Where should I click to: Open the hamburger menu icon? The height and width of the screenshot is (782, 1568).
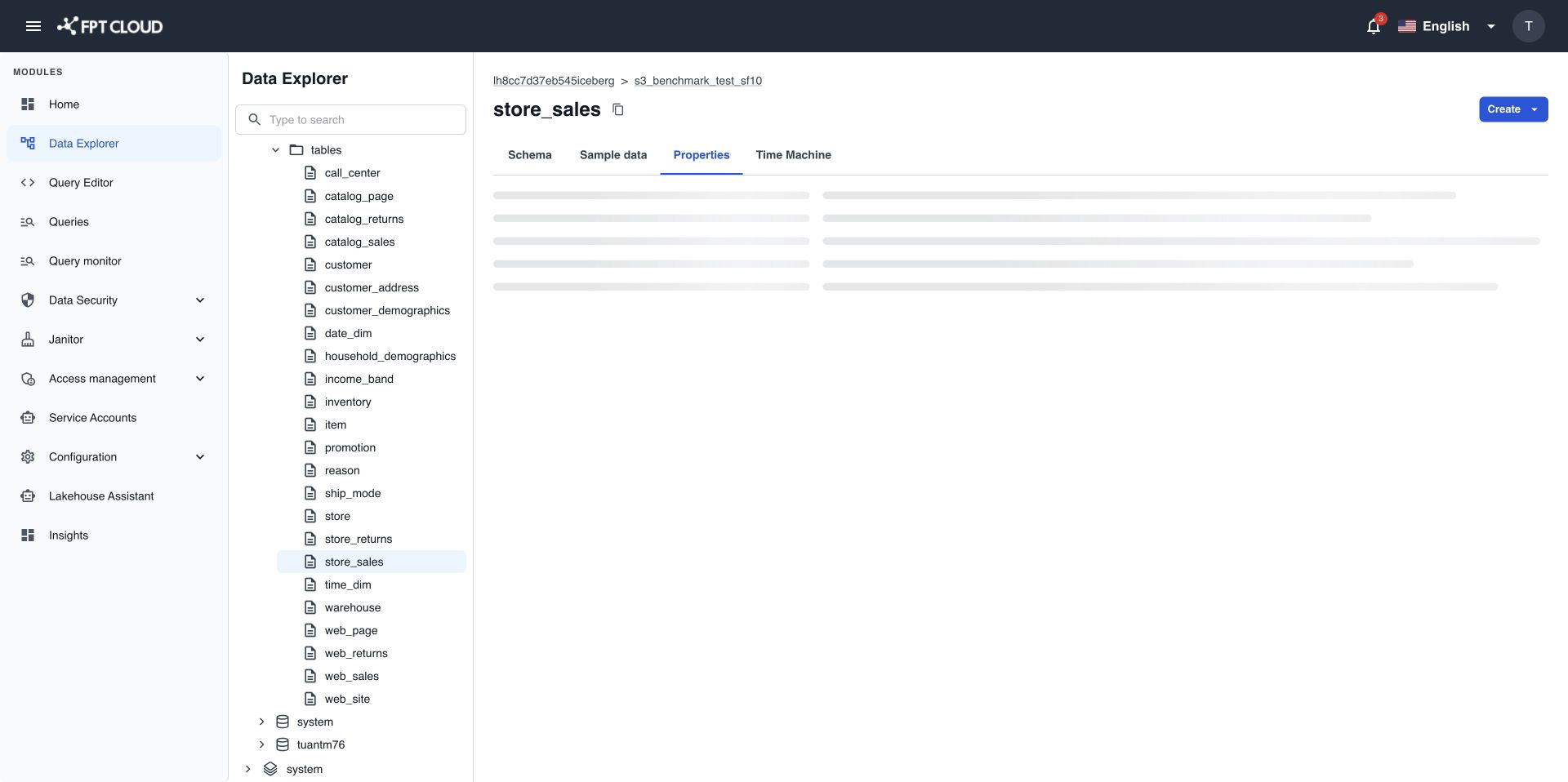[33, 26]
